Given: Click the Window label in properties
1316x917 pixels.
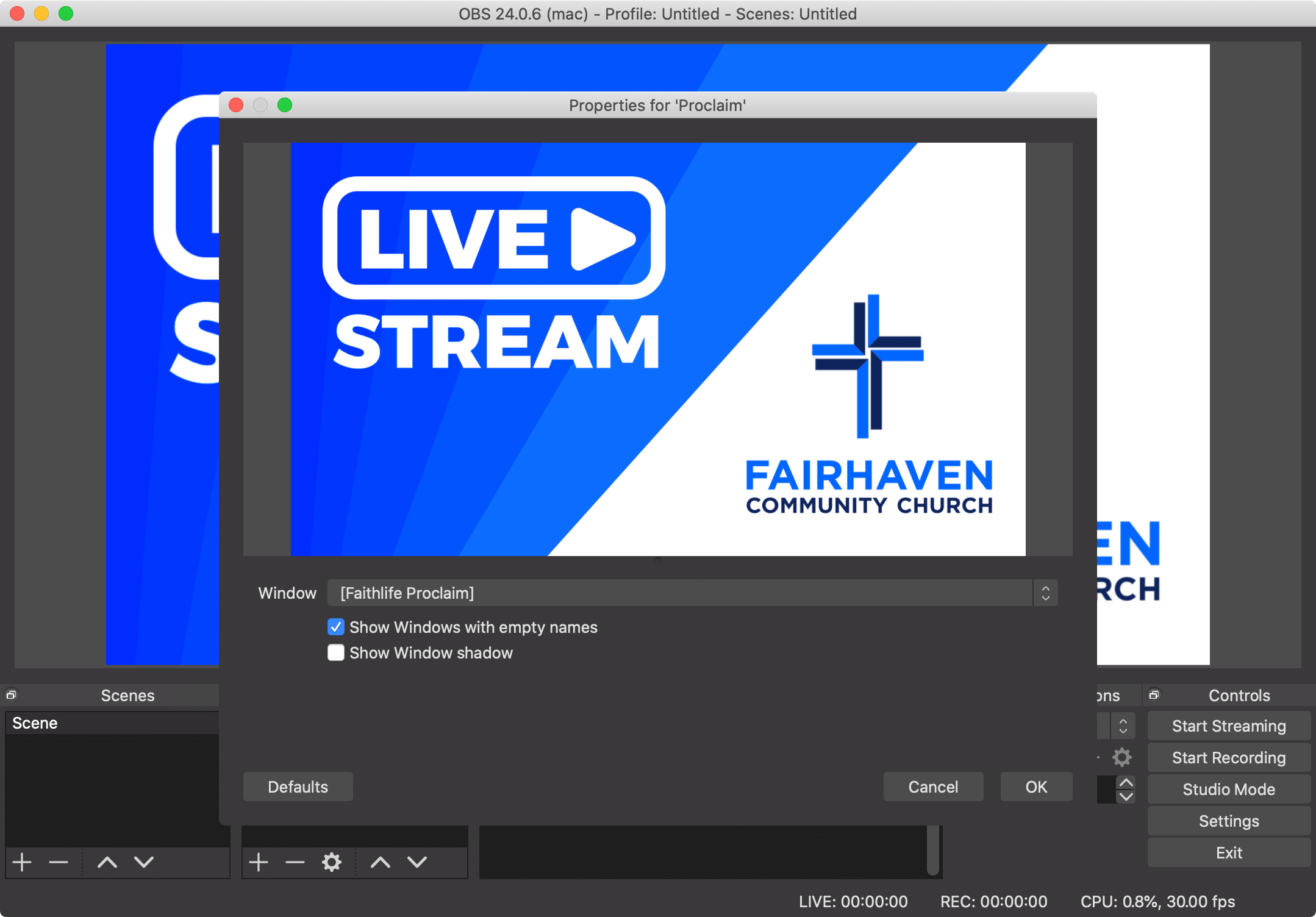Looking at the screenshot, I should [287, 593].
